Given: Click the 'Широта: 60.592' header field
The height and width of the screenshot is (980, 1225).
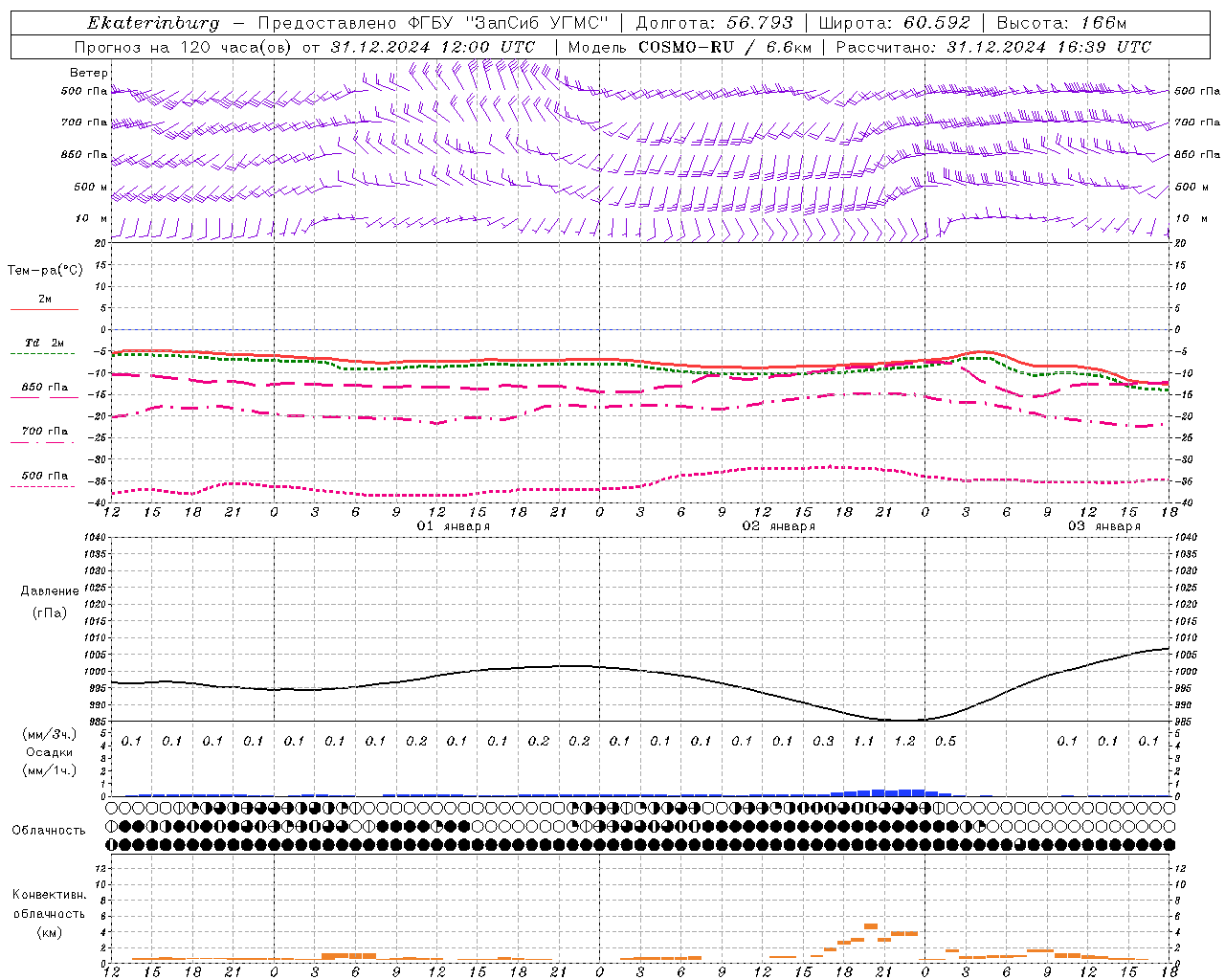Looking at the screenshot, I should click(895, 23).
